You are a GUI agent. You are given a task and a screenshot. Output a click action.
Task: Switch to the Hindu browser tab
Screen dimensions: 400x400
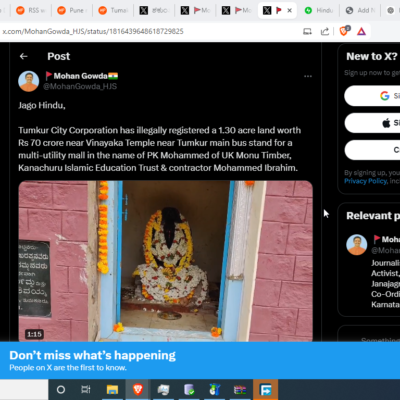click(x=319, y=11)
